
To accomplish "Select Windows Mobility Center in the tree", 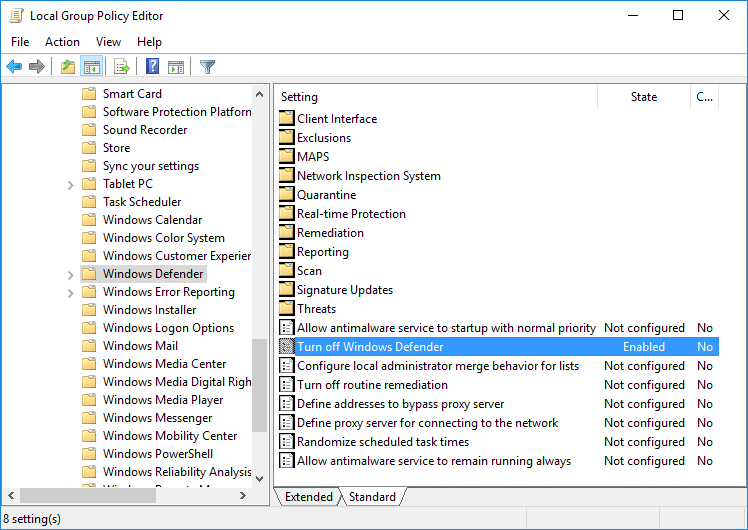I will tap(169, 436).
